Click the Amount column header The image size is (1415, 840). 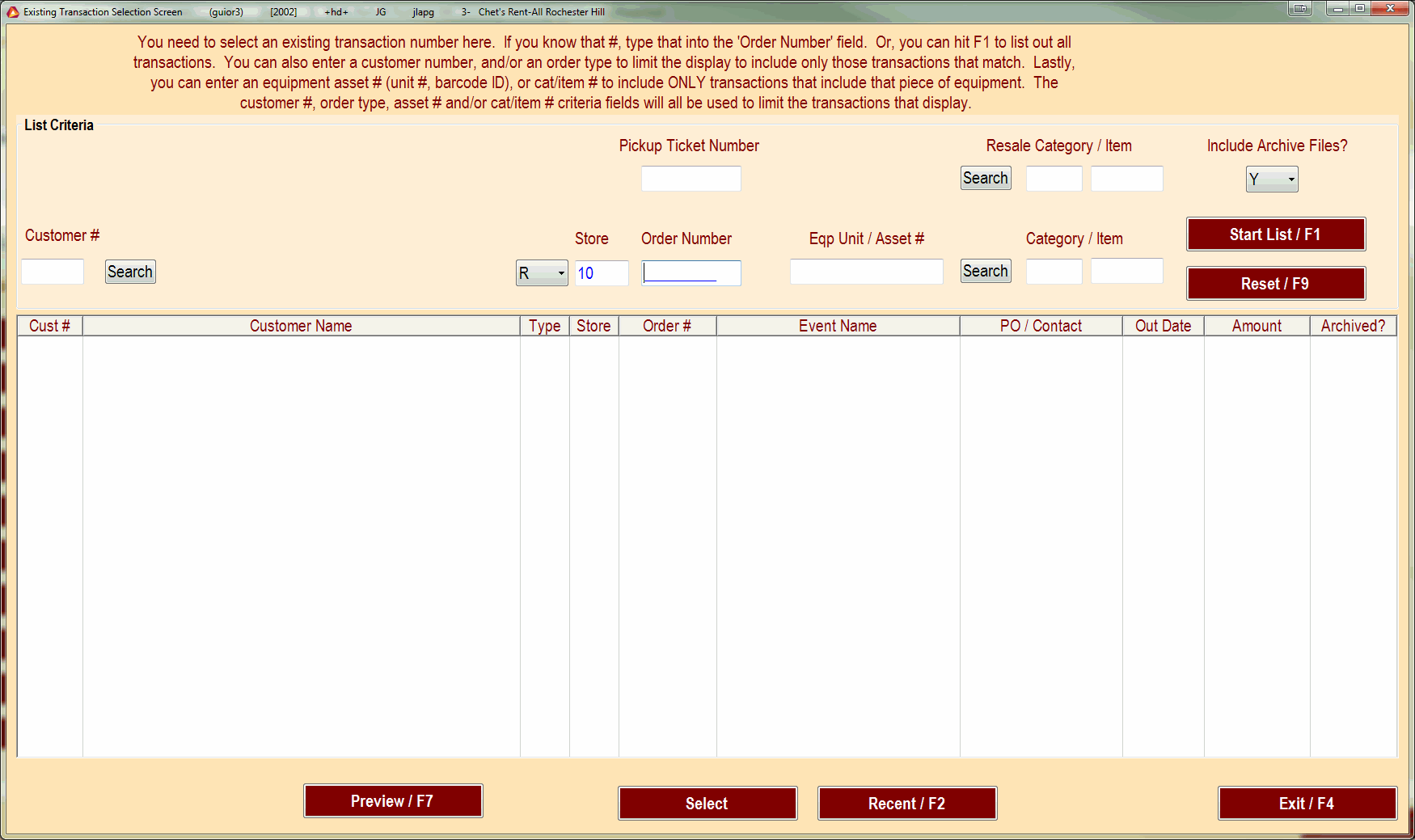pyautogui.click(x=1257, y=326)
